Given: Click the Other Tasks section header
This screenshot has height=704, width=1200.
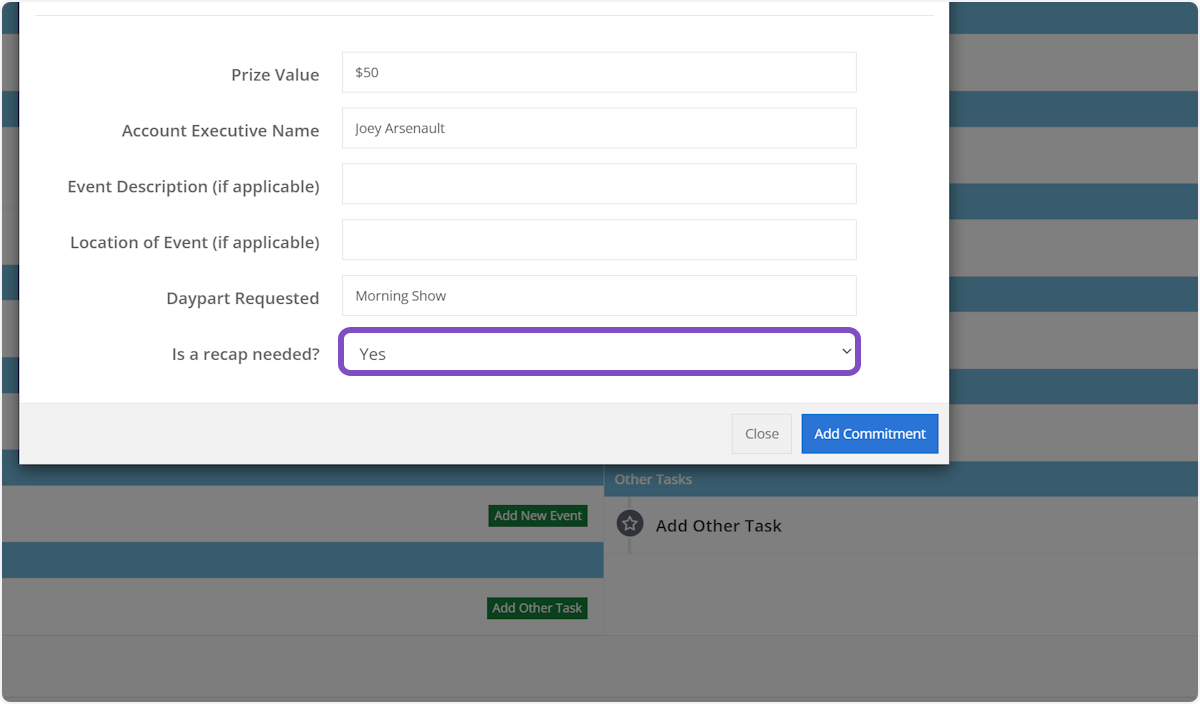Looking at the screenshot, I should [x=653, y=480].
